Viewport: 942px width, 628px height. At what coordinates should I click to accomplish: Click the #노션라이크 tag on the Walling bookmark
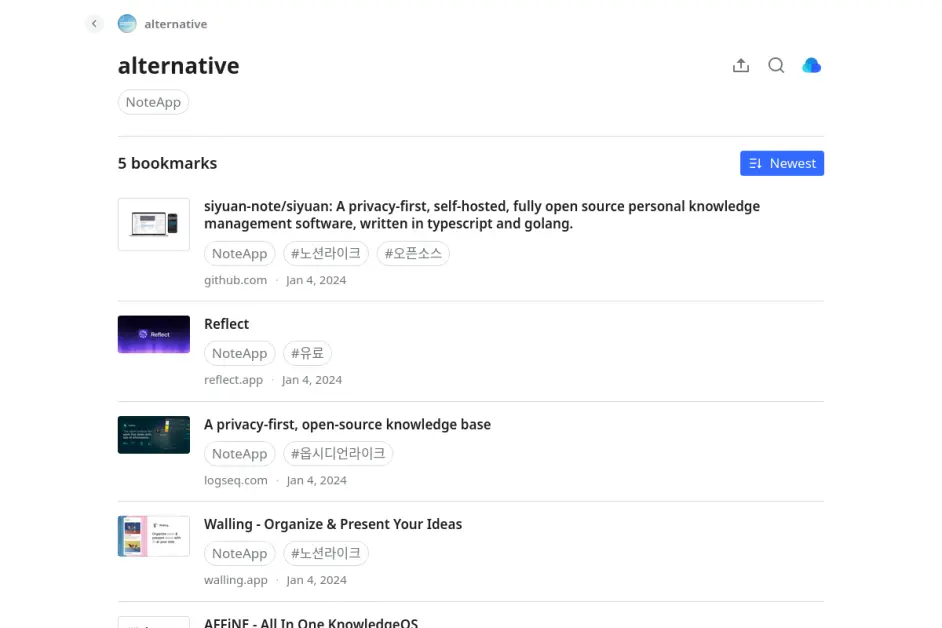pos(326,553)
